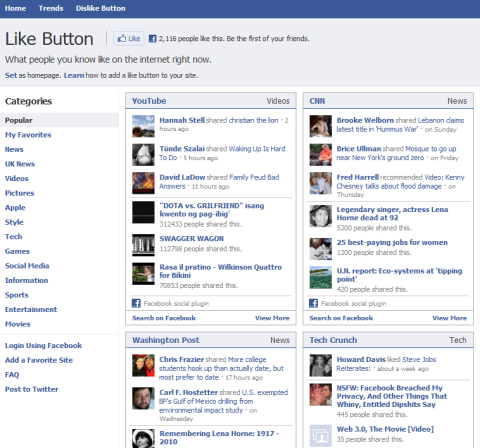Open 25 best-paying jobs for women

[392, 242]
